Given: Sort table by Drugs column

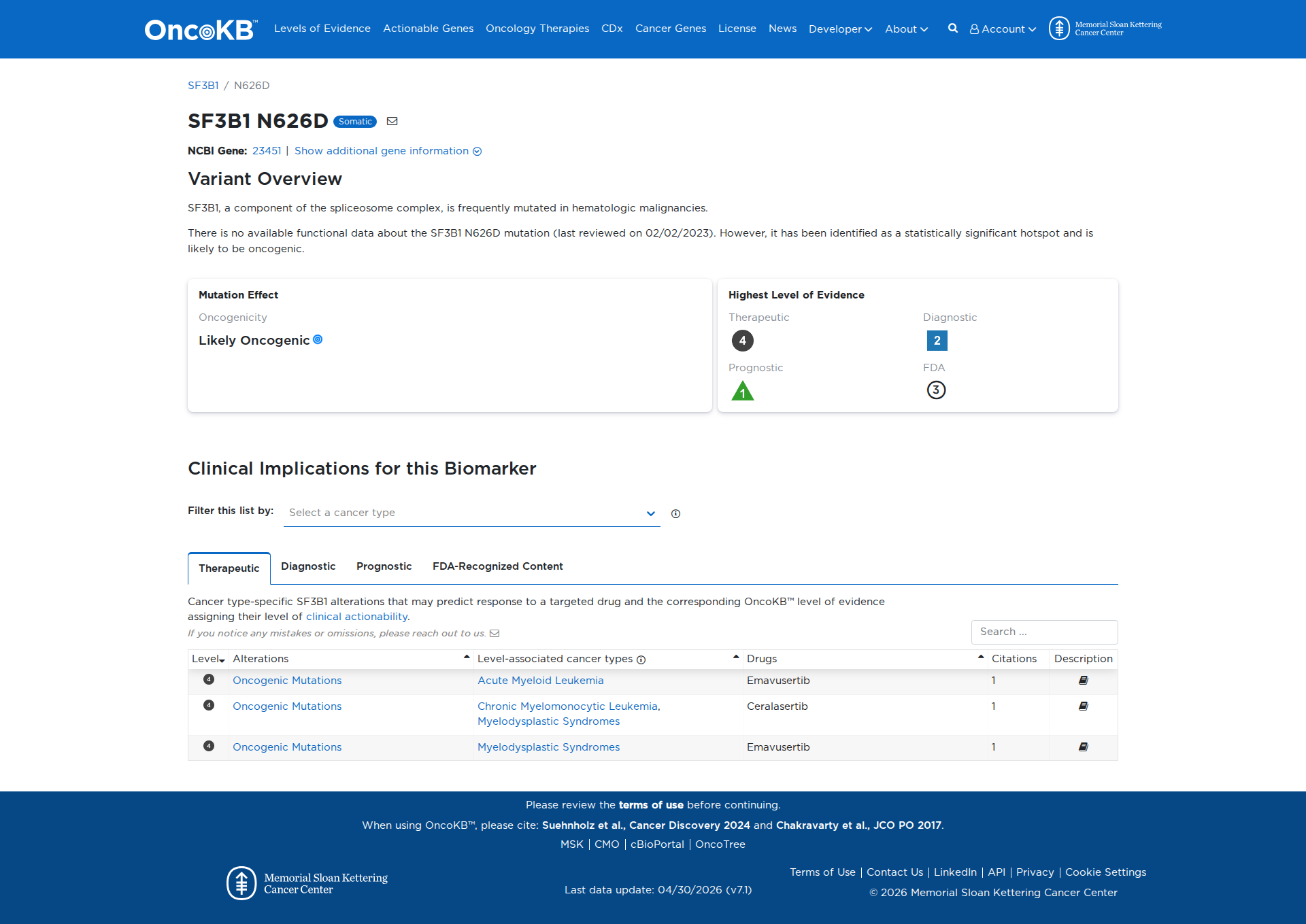Looking at the screenshot, I should 865,659.
